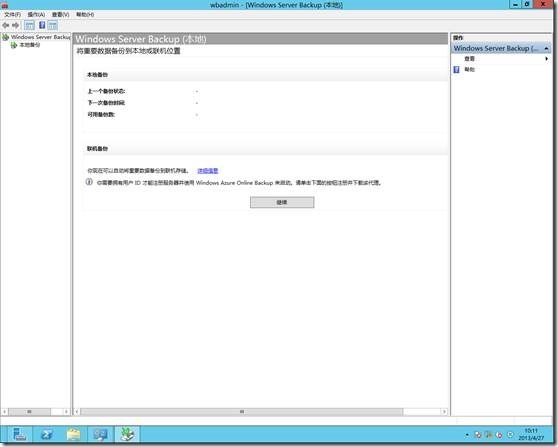Click the left arrow of the center pane scrollbar
The width and height of the screenshot is (558, 447).
(x=77, y=412)
